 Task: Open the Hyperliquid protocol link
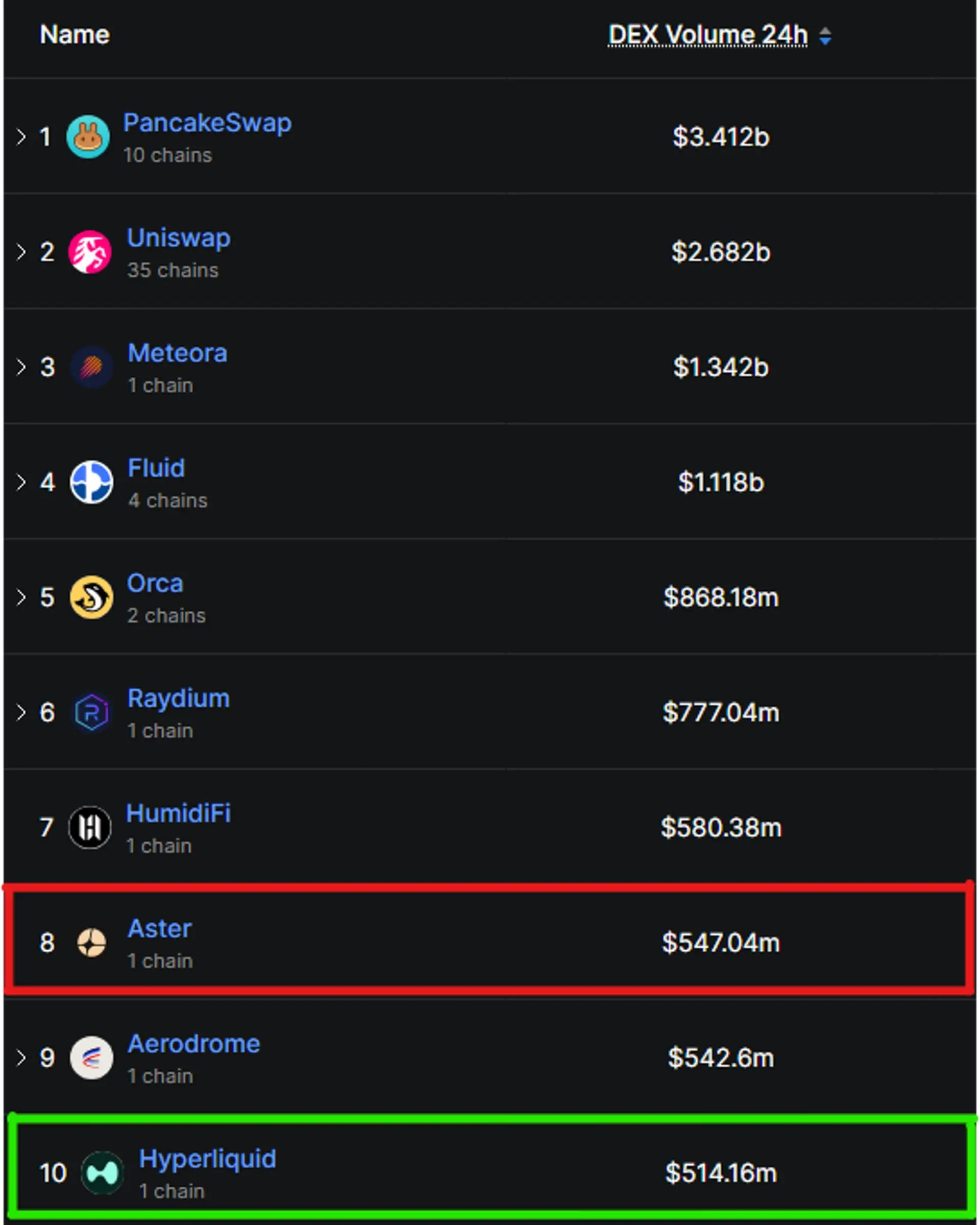tap(208, 1159)
